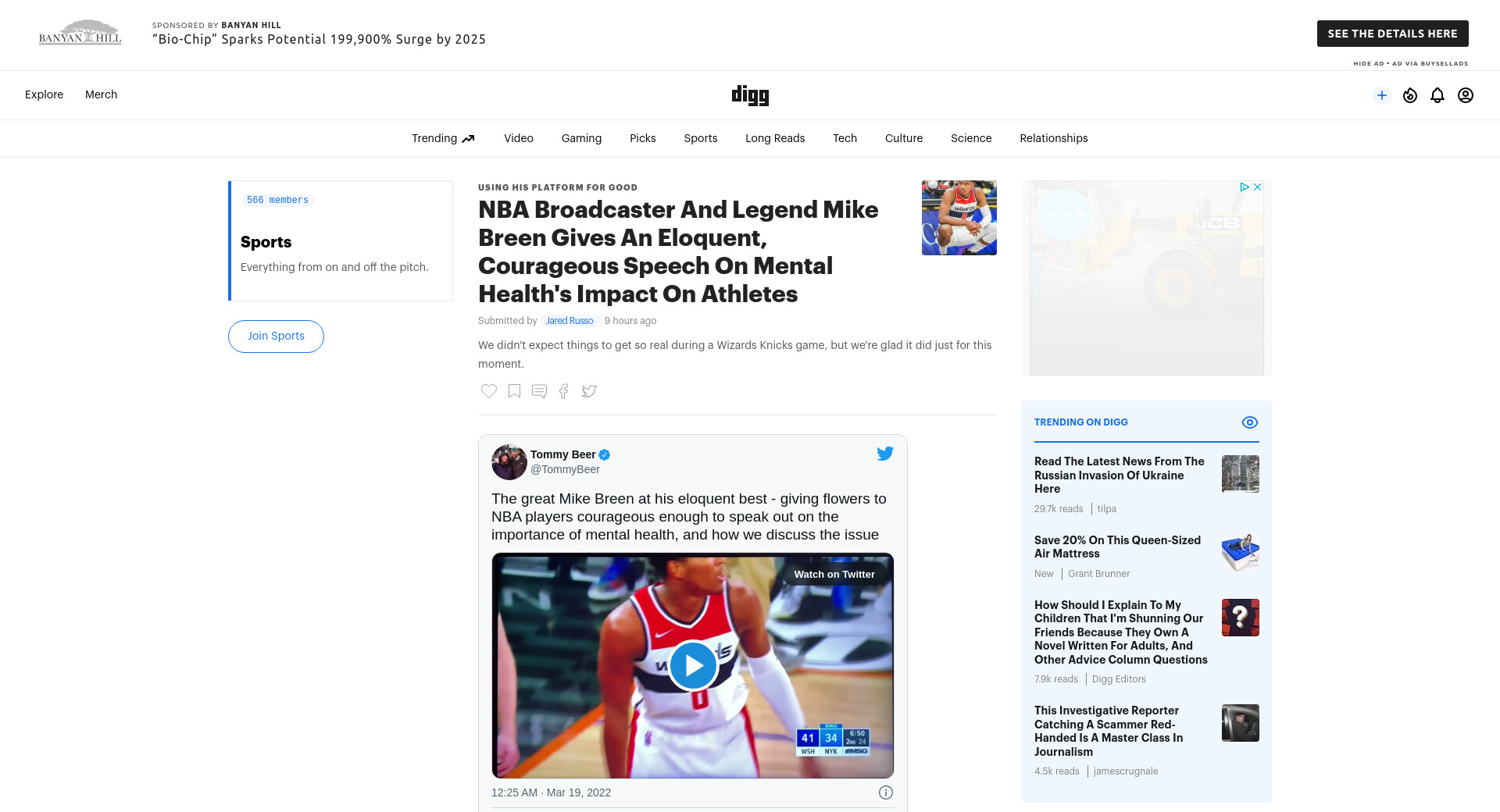Click the Banyan Hill logo
The height and width of the screenshot is (812, 1500).
coord(80,33)
